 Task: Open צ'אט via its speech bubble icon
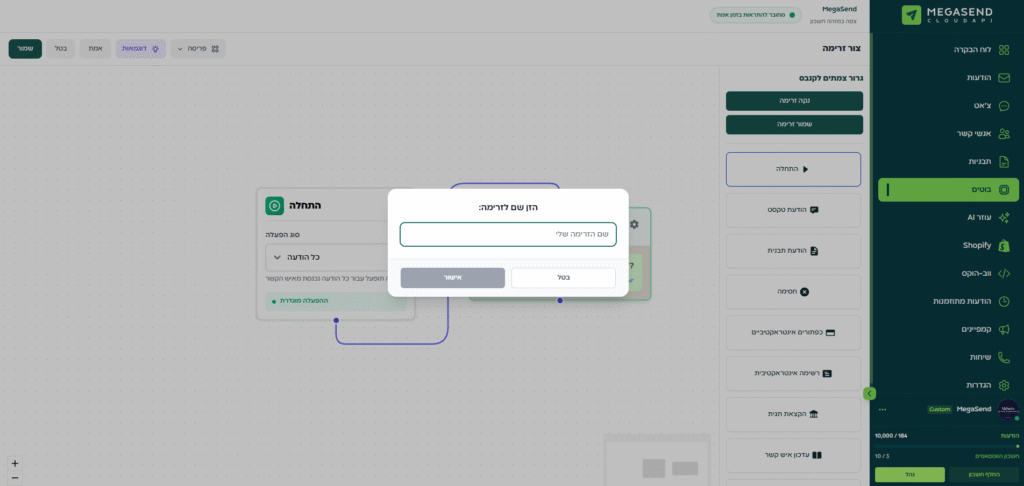click(x=1004, y=105)
